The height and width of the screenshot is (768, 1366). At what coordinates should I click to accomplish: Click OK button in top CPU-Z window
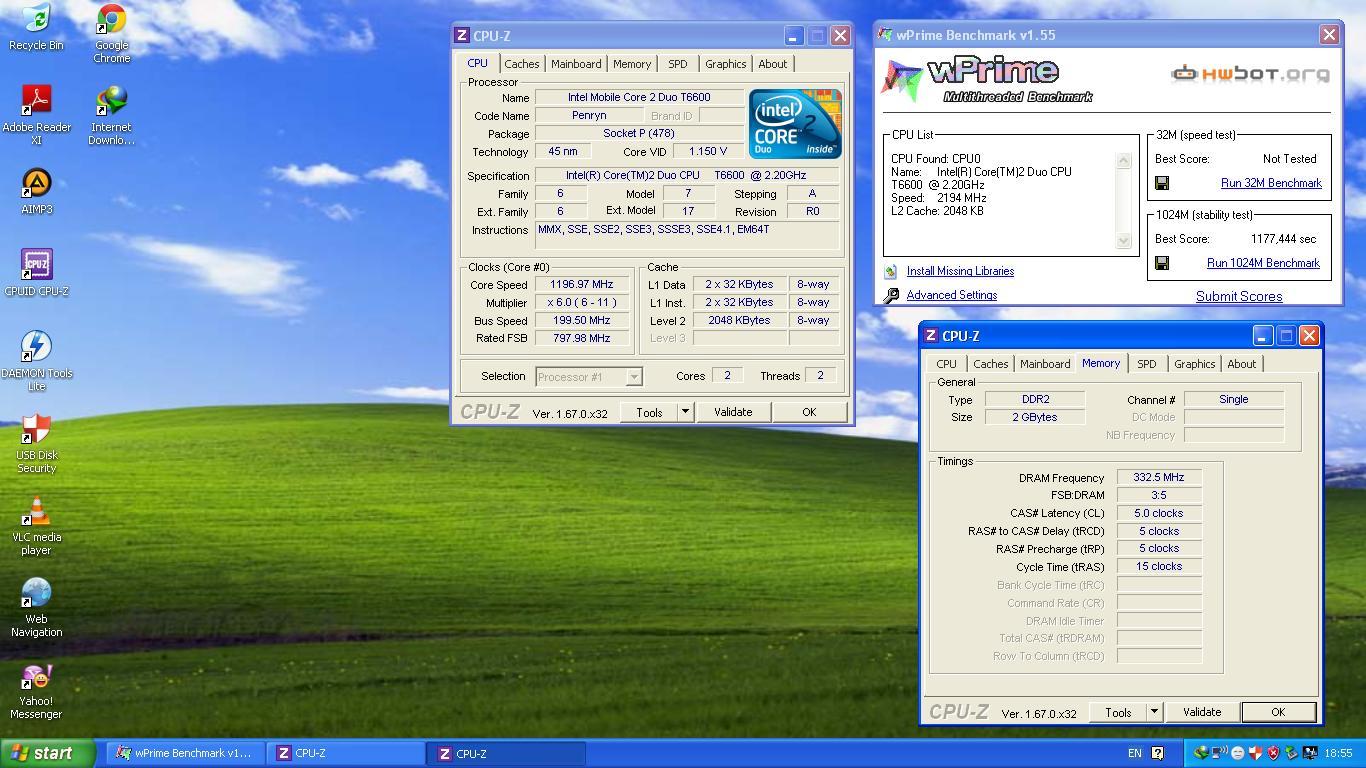[809, 412]
